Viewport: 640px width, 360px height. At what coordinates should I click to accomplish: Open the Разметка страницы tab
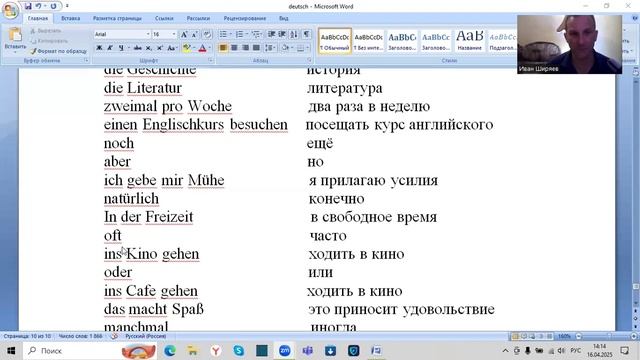point(117,18)
